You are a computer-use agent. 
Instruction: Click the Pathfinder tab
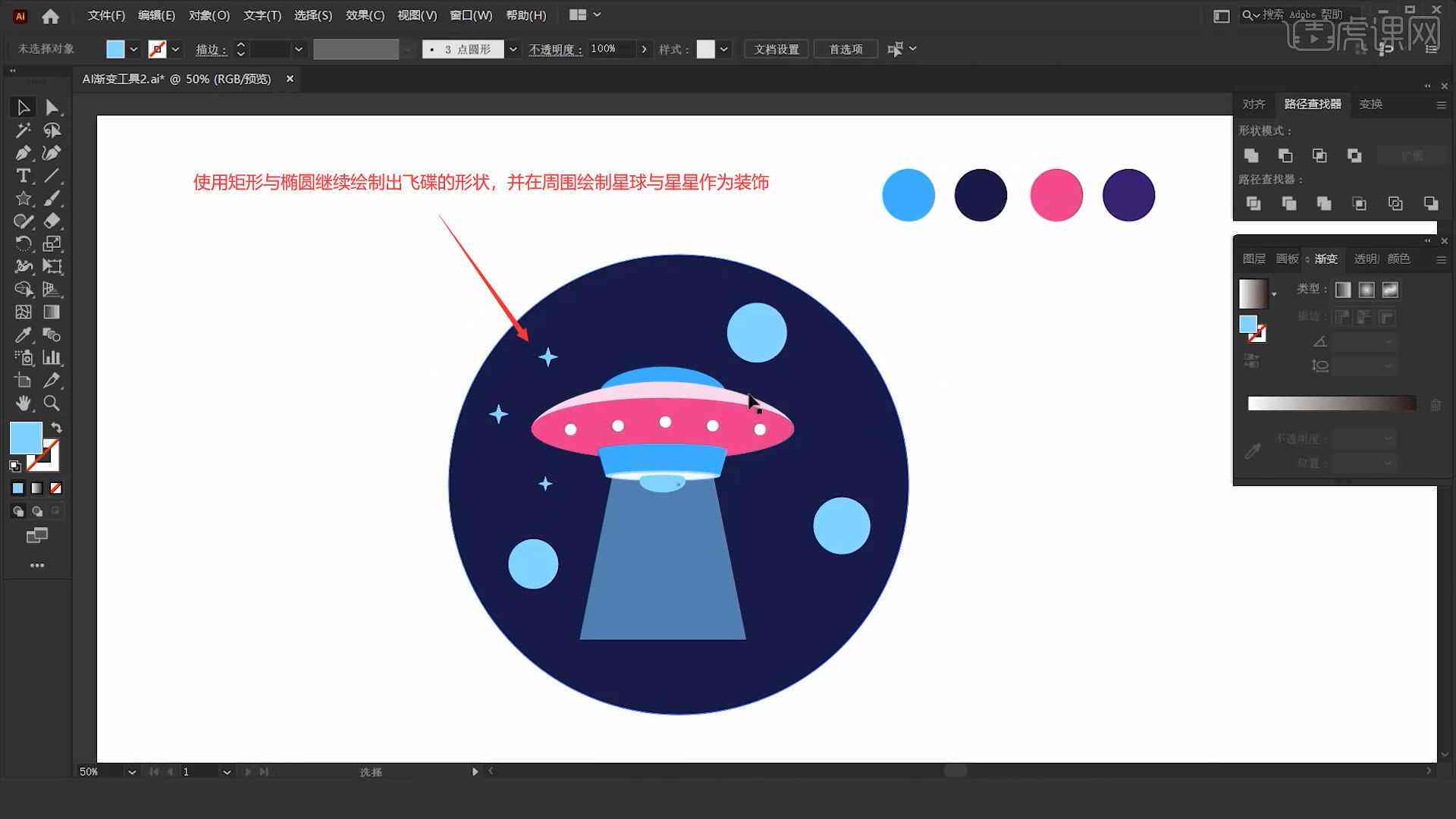tap(1312, 104)
